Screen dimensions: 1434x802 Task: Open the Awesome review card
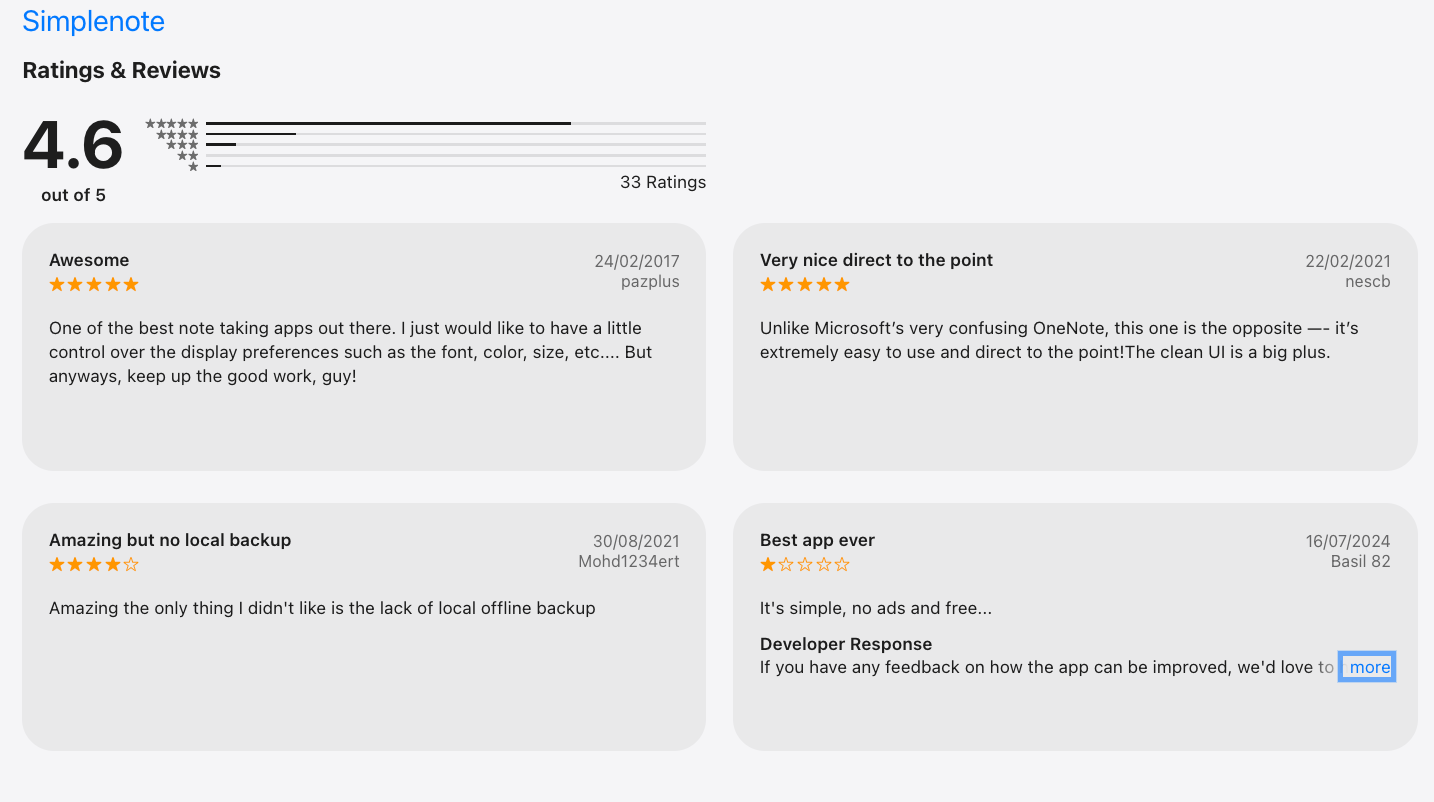(364, 347)
